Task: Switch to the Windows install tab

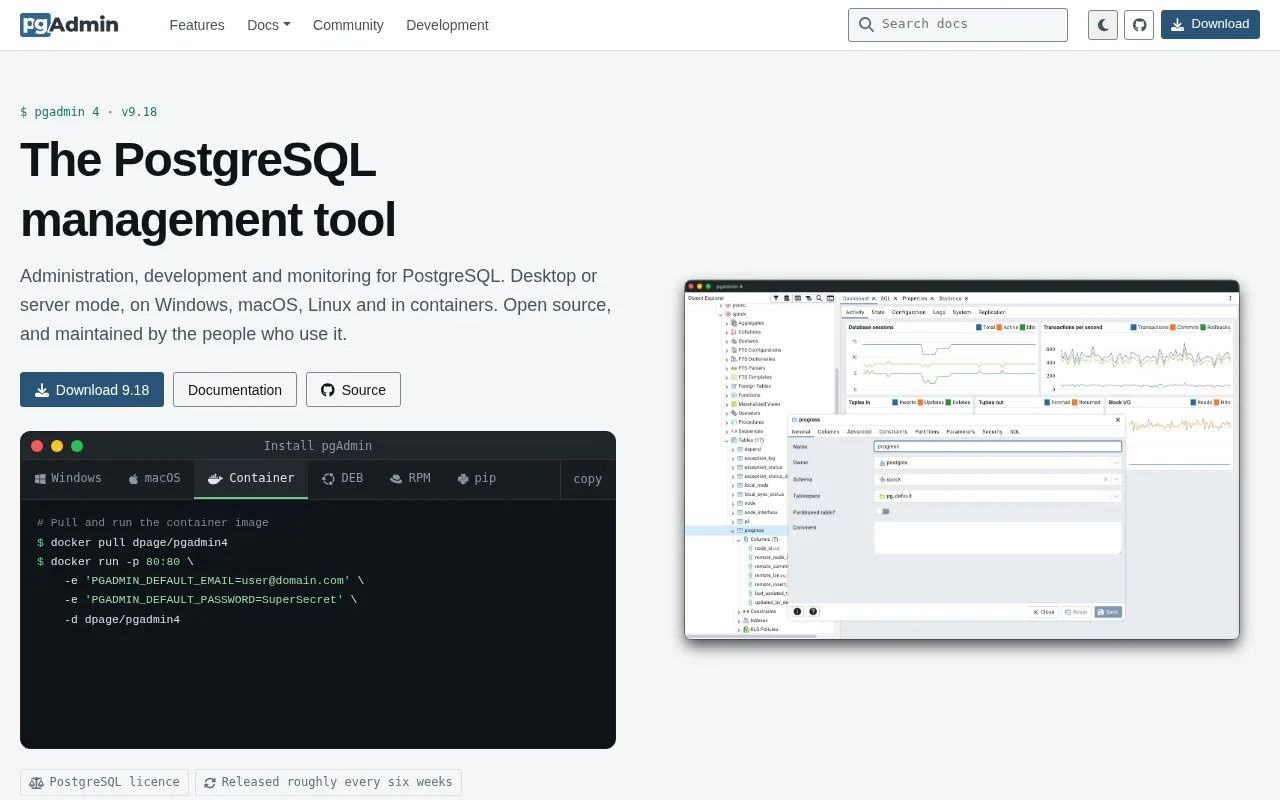Action: click(x=68, y=479)
